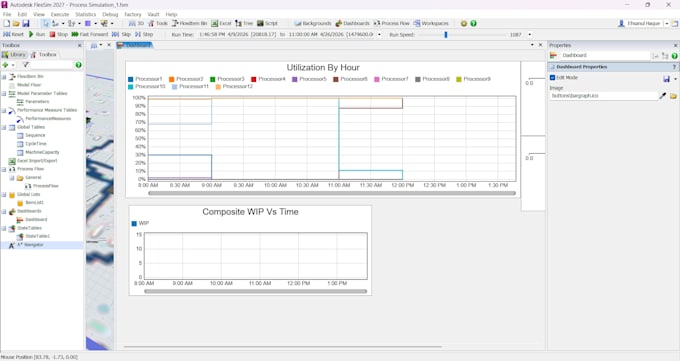Screen dimensions: 680x361
Task: Open the Flowitem Bin tool
Action: point(190,23)
